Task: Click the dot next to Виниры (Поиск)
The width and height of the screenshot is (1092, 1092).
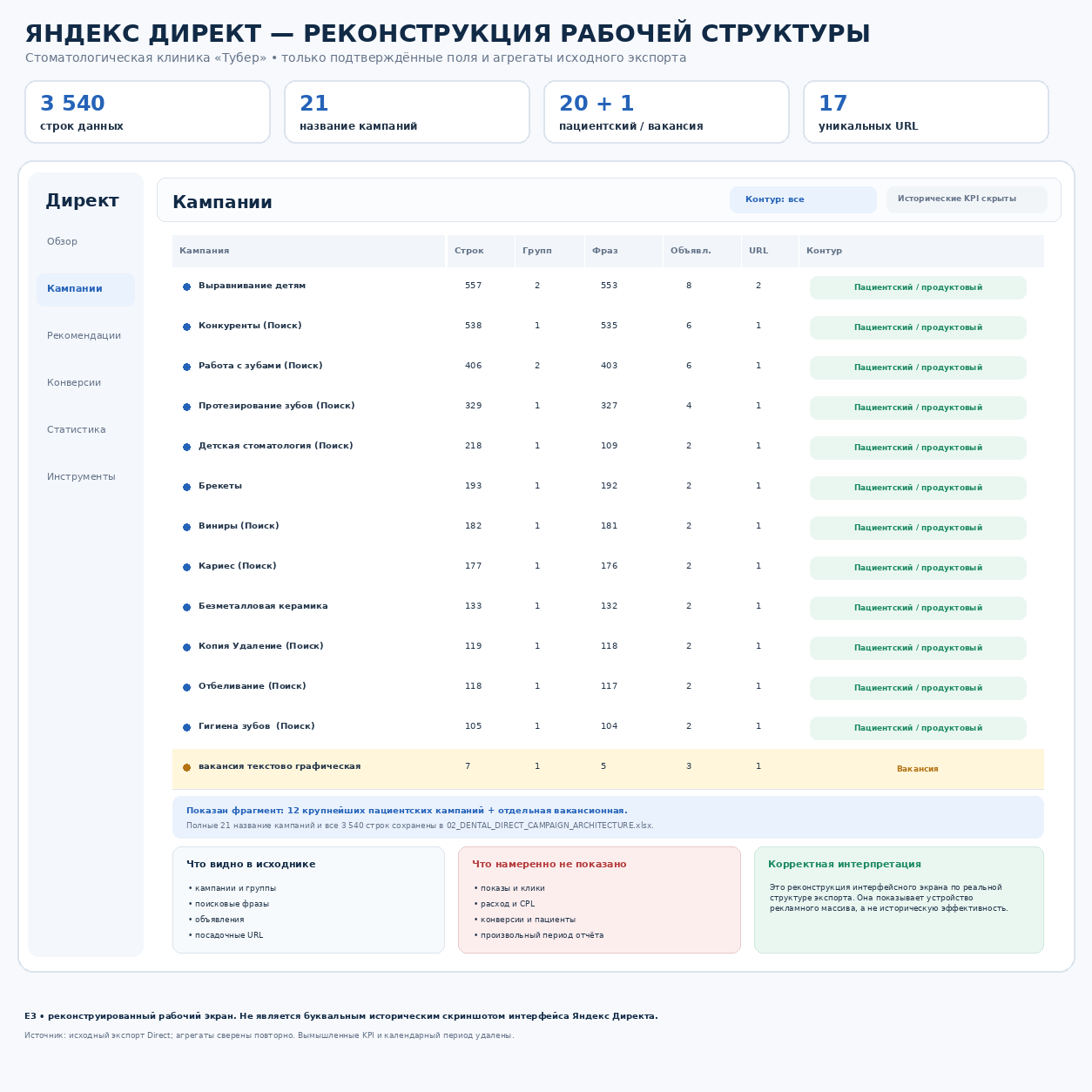Action: point(186,527)
